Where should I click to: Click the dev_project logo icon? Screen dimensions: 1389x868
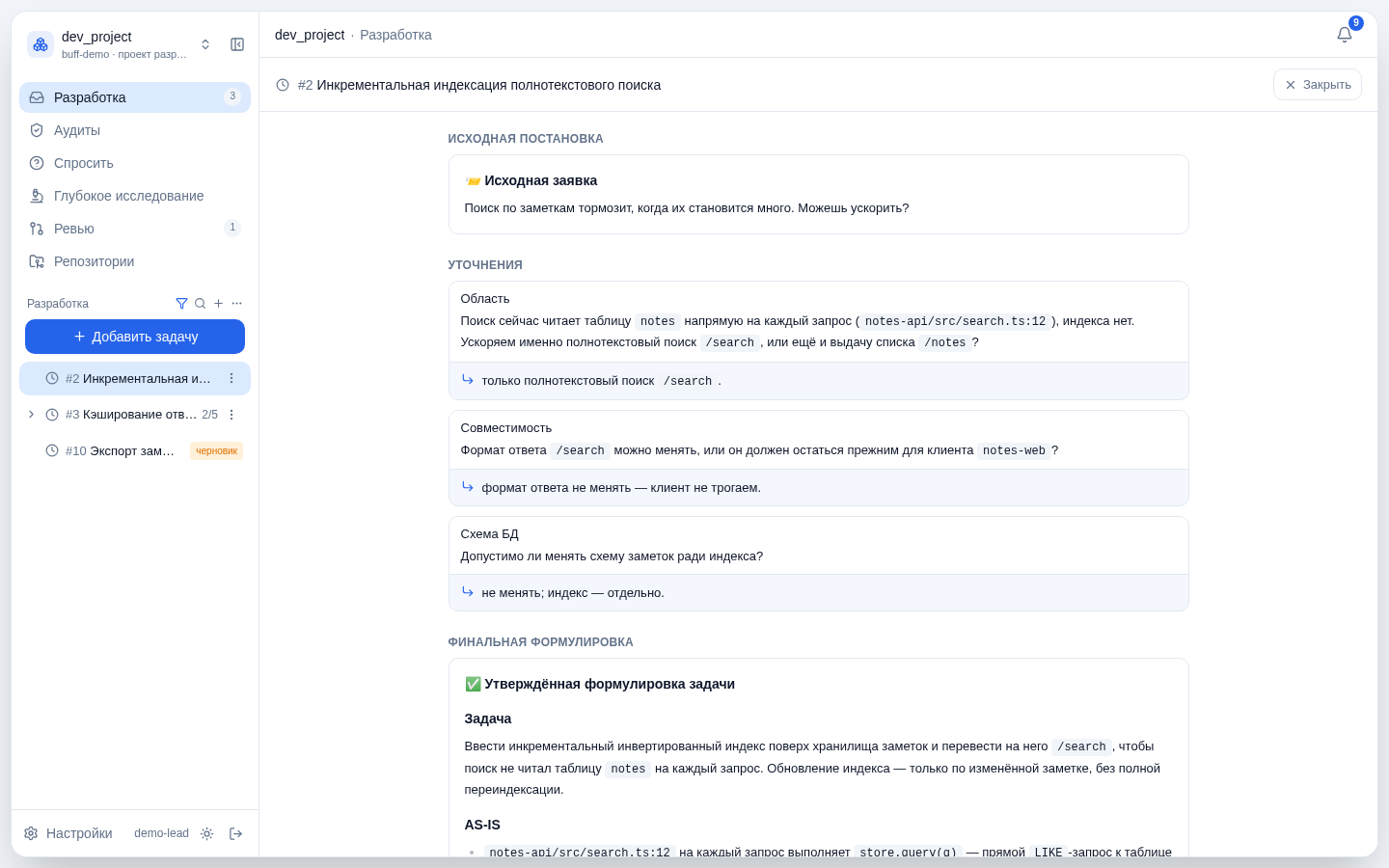[41, 44]
